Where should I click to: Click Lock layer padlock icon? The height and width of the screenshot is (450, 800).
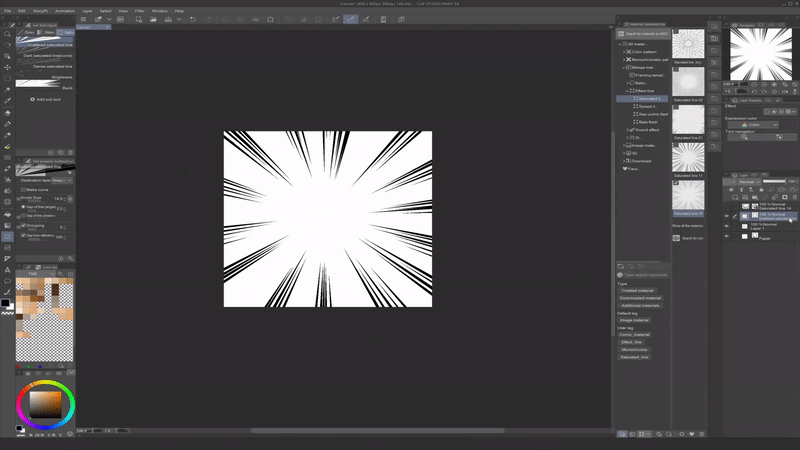[761, 190]
